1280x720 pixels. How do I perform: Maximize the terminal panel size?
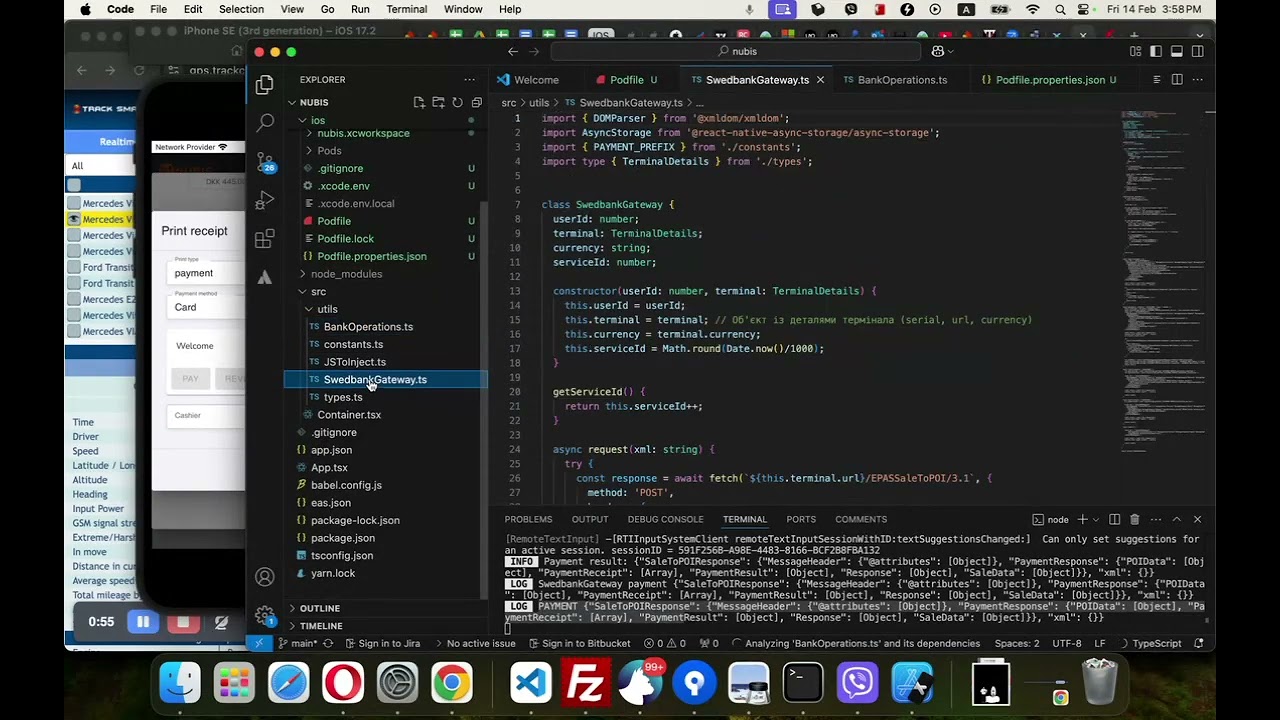tap(1176, 520)
